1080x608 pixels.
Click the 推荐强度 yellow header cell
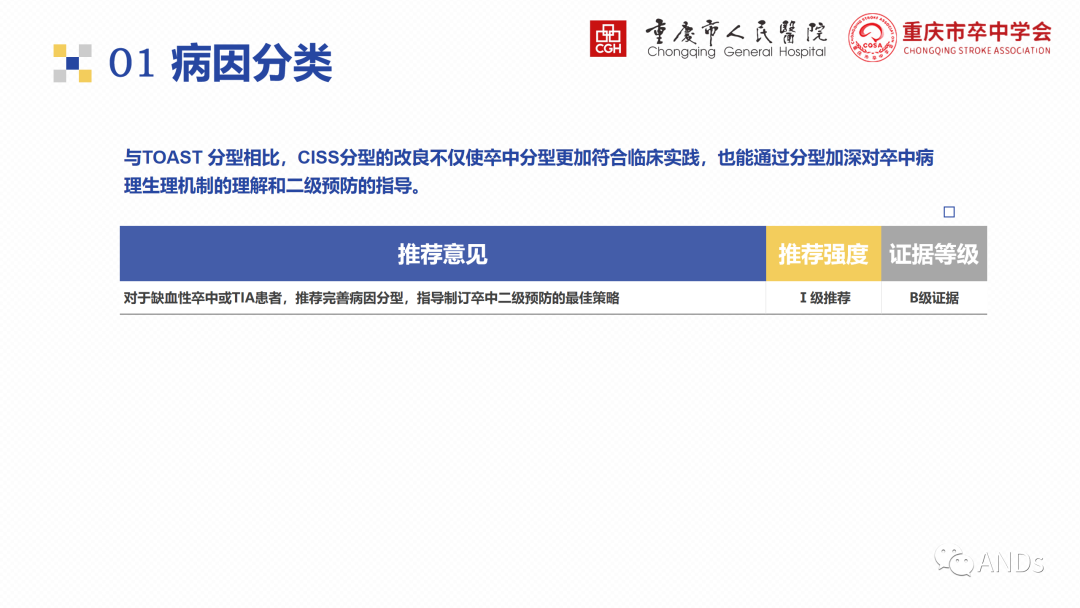[823, 253]
